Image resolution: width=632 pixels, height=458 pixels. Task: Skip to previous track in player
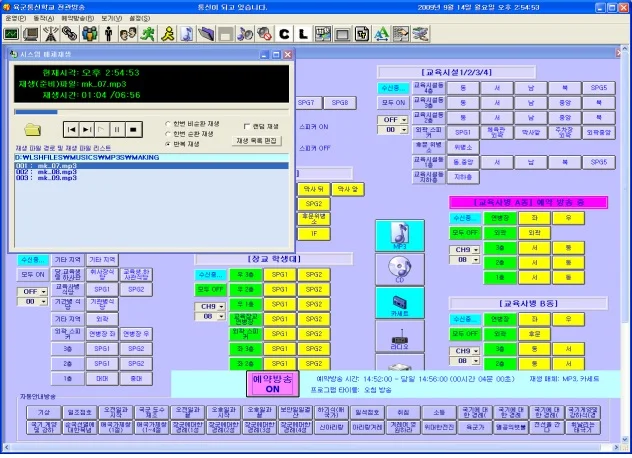(71, 130)
